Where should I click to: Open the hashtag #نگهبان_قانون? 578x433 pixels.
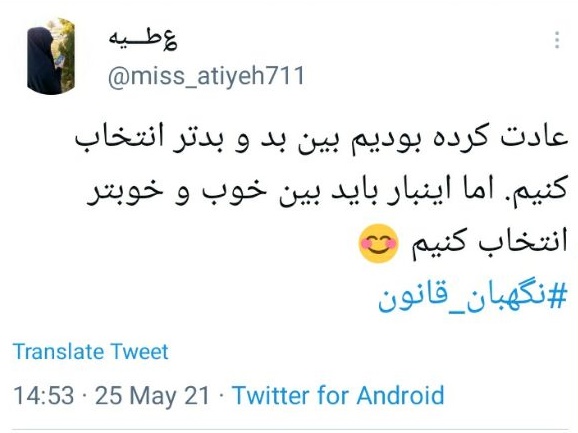(473, 298)
